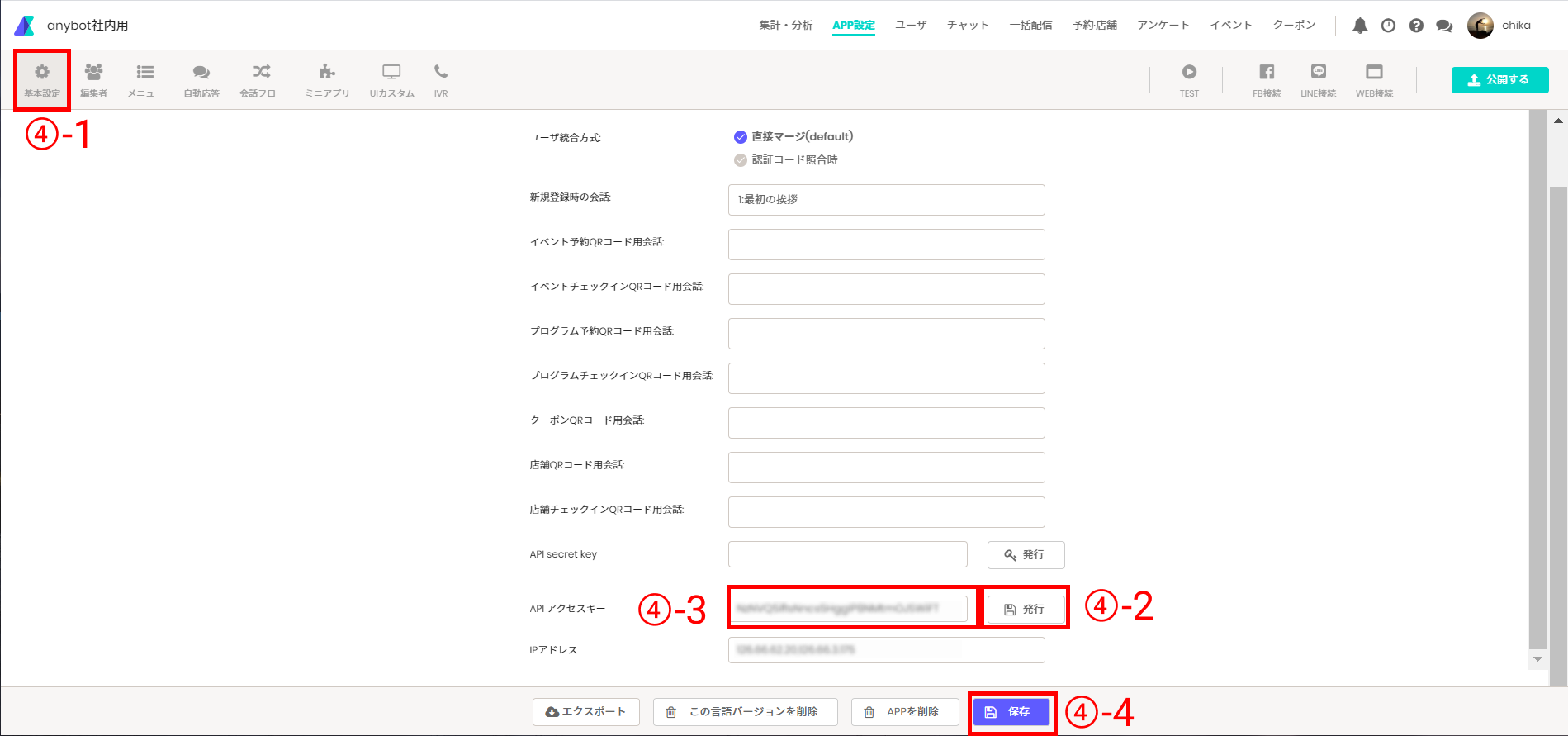
Task: Click the API secret key field
Action: (x=847, y=554)
